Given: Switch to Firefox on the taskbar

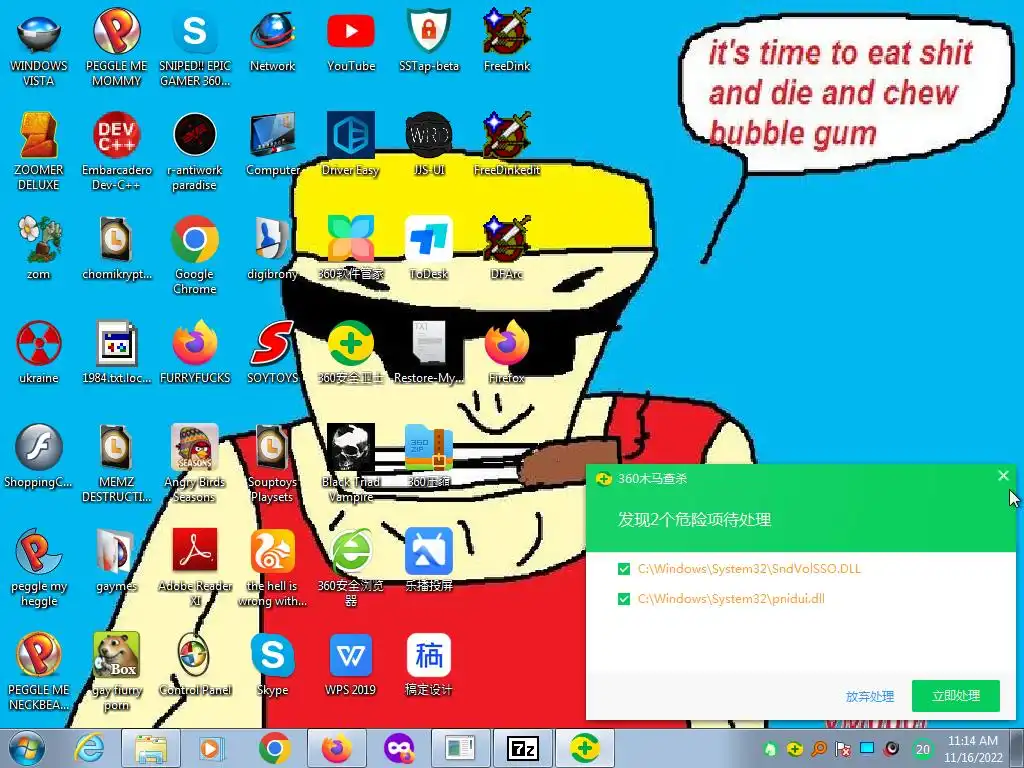Looking at the screenshot, I should (336, 748).
